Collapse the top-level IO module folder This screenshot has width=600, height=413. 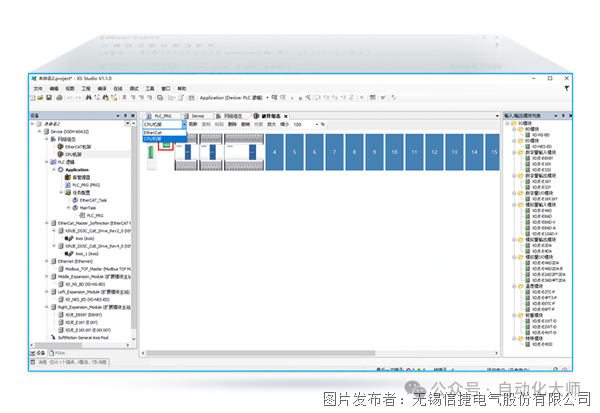click(507, 123)
